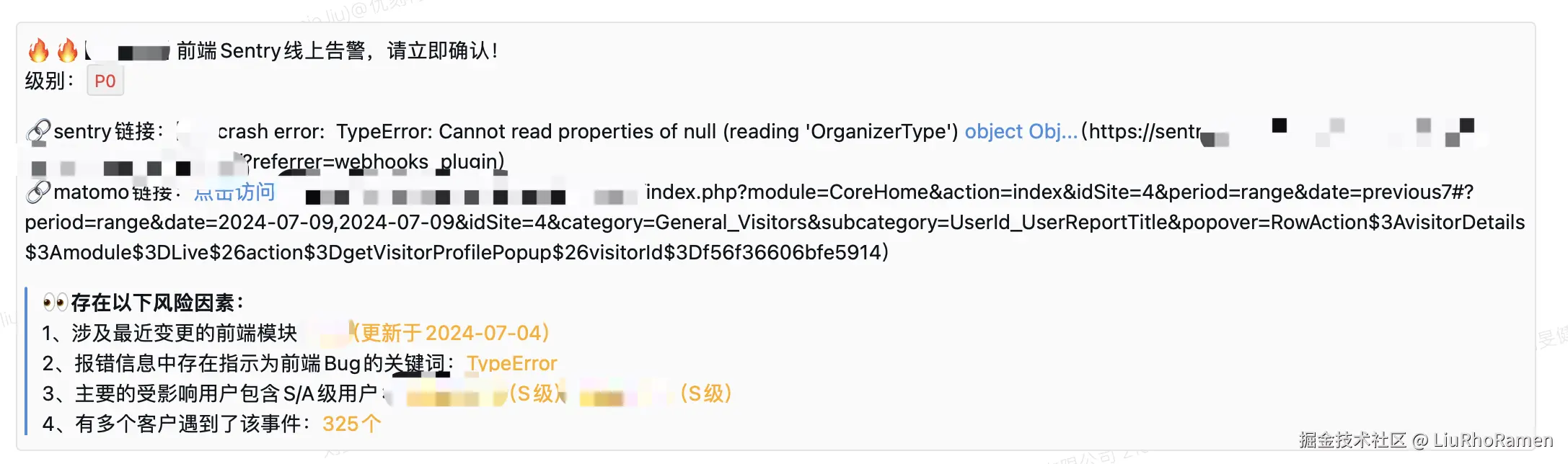Image resolution: width=1568 pixels, height=464 pixels.
Task: Click the first fire emoji in the alert title
Action: (x=38, y=50)
